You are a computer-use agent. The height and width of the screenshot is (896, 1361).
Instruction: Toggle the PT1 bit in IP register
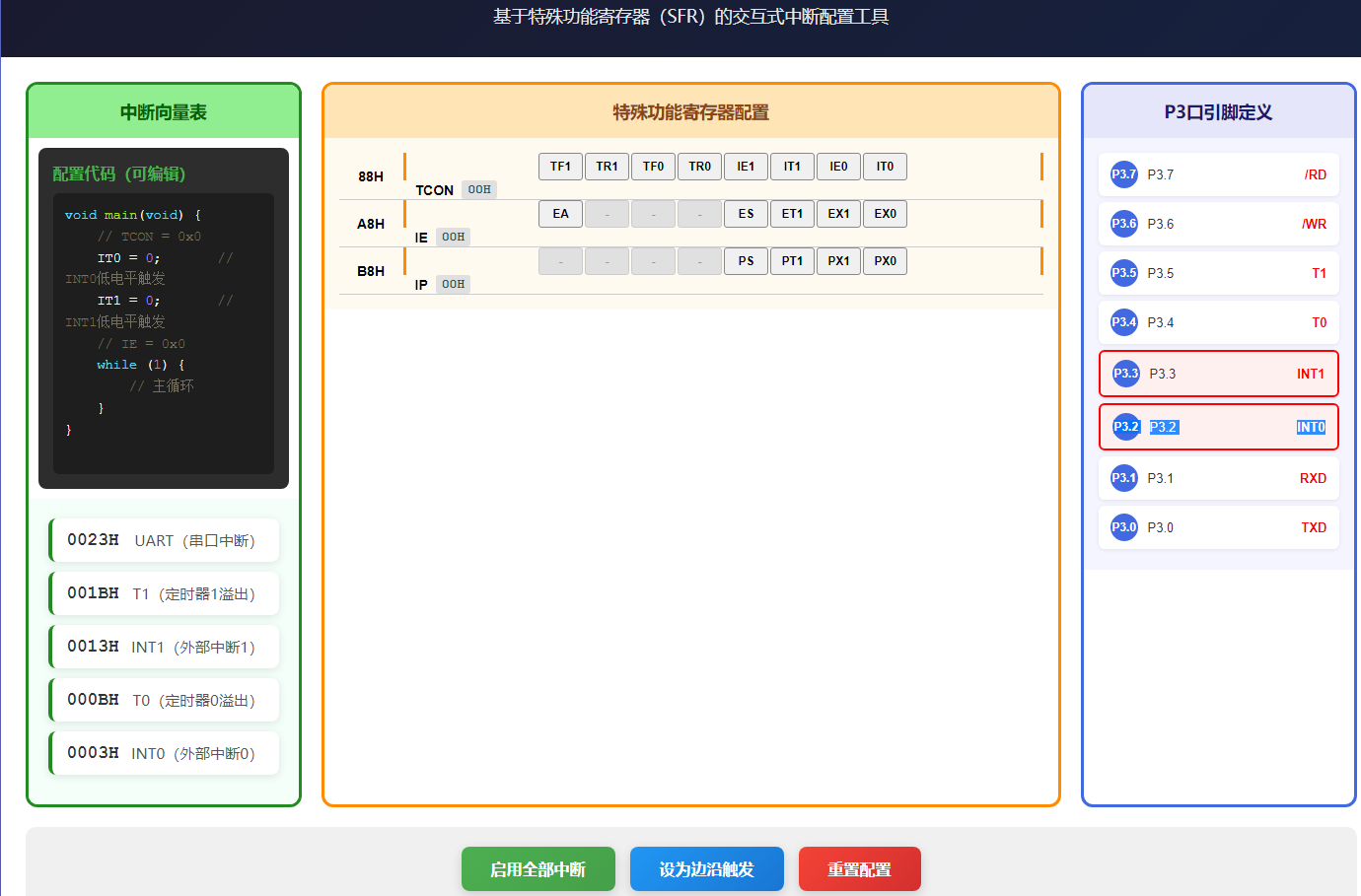(792, 260)
